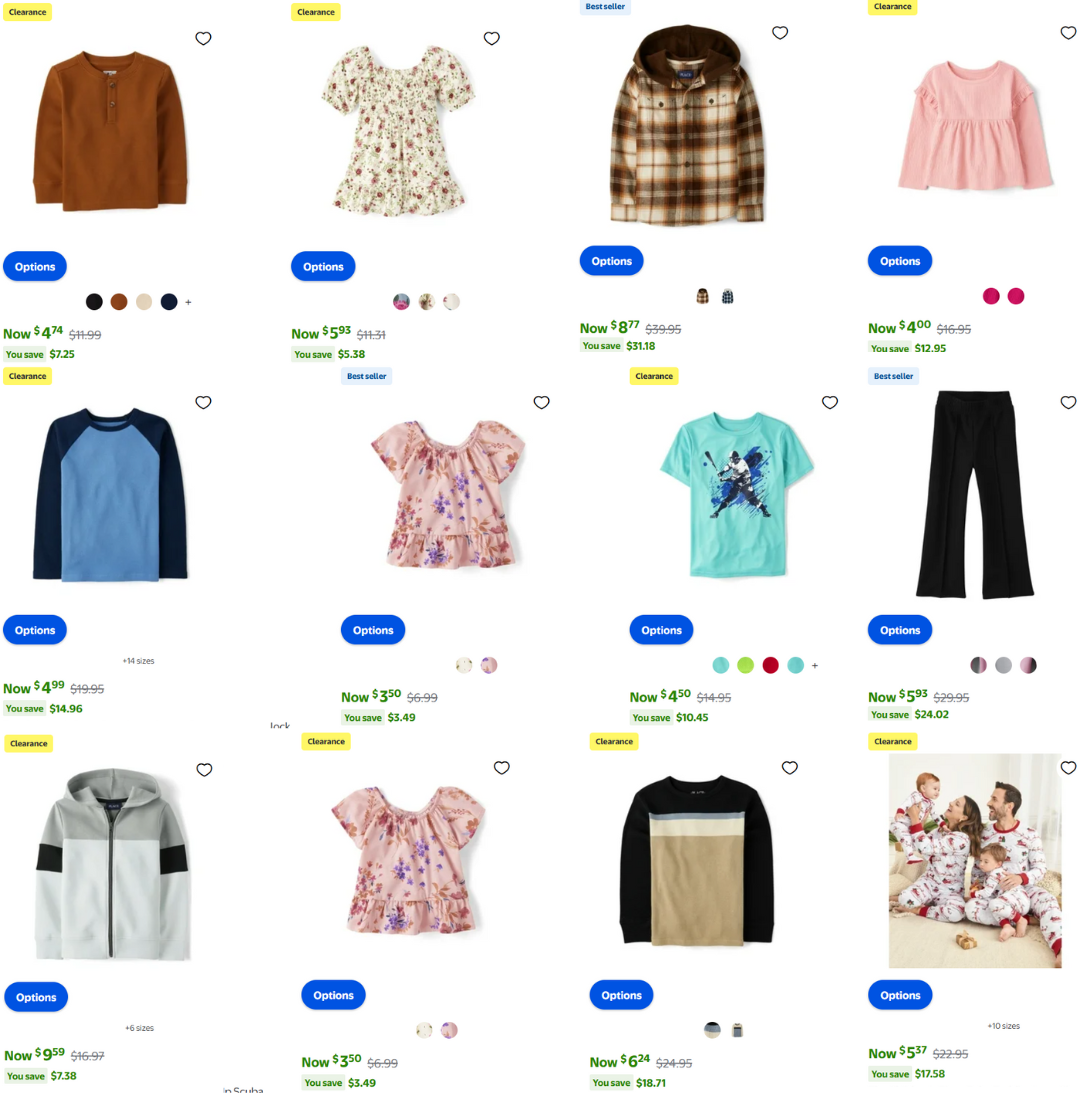Click heart icon on pink ruffle top
The height and width of the screenshot is (1099, 1080).
pyautogui.click(x=1068, y=33)
